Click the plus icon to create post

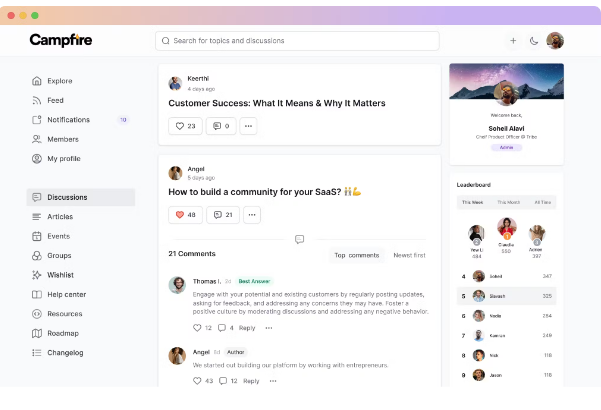pos(513,41)
